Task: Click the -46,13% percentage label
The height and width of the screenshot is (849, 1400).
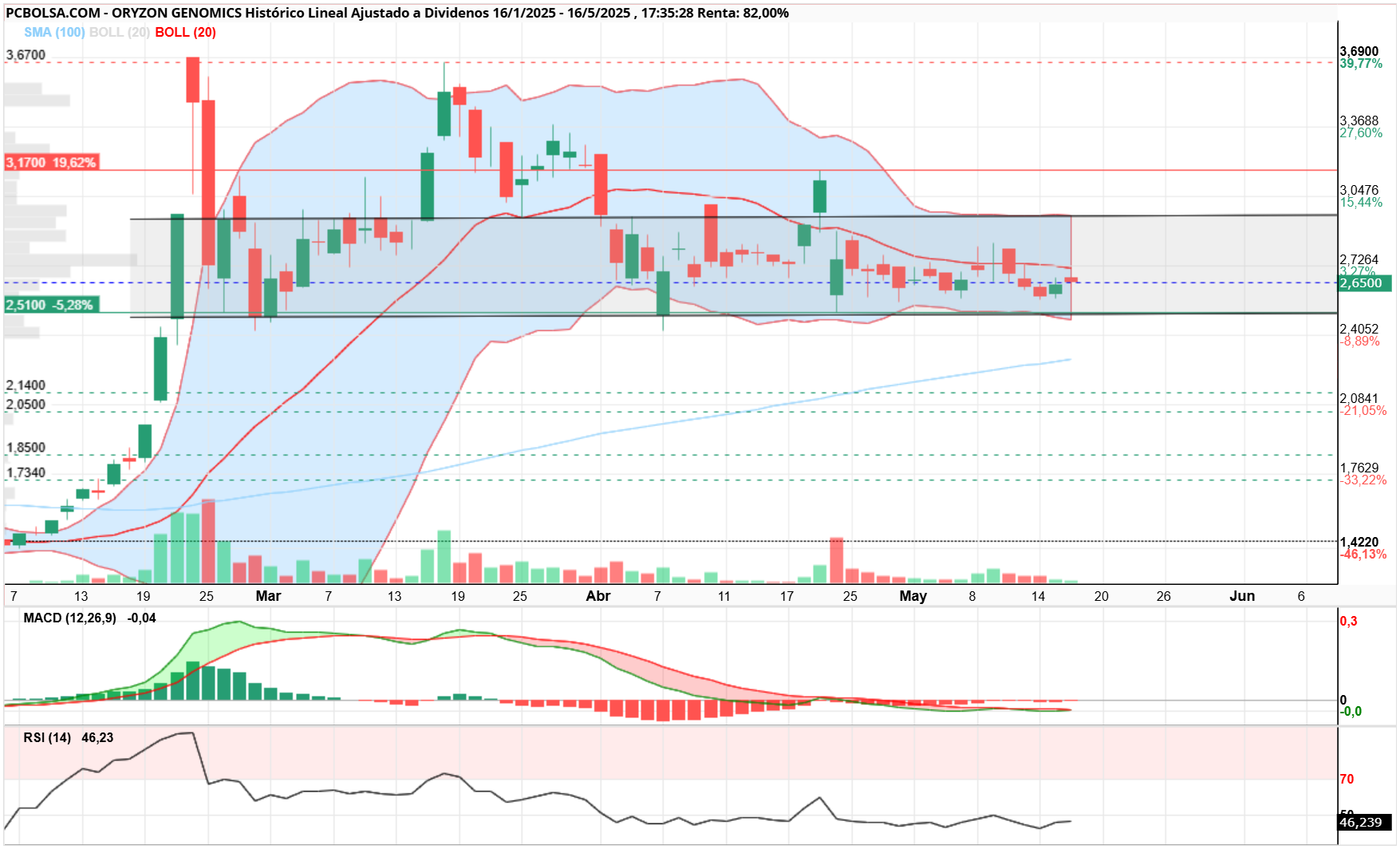Action: point(1363,555)
